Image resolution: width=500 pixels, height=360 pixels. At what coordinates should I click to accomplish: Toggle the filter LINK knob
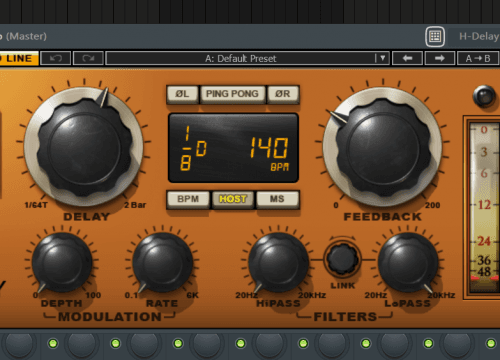342,259
